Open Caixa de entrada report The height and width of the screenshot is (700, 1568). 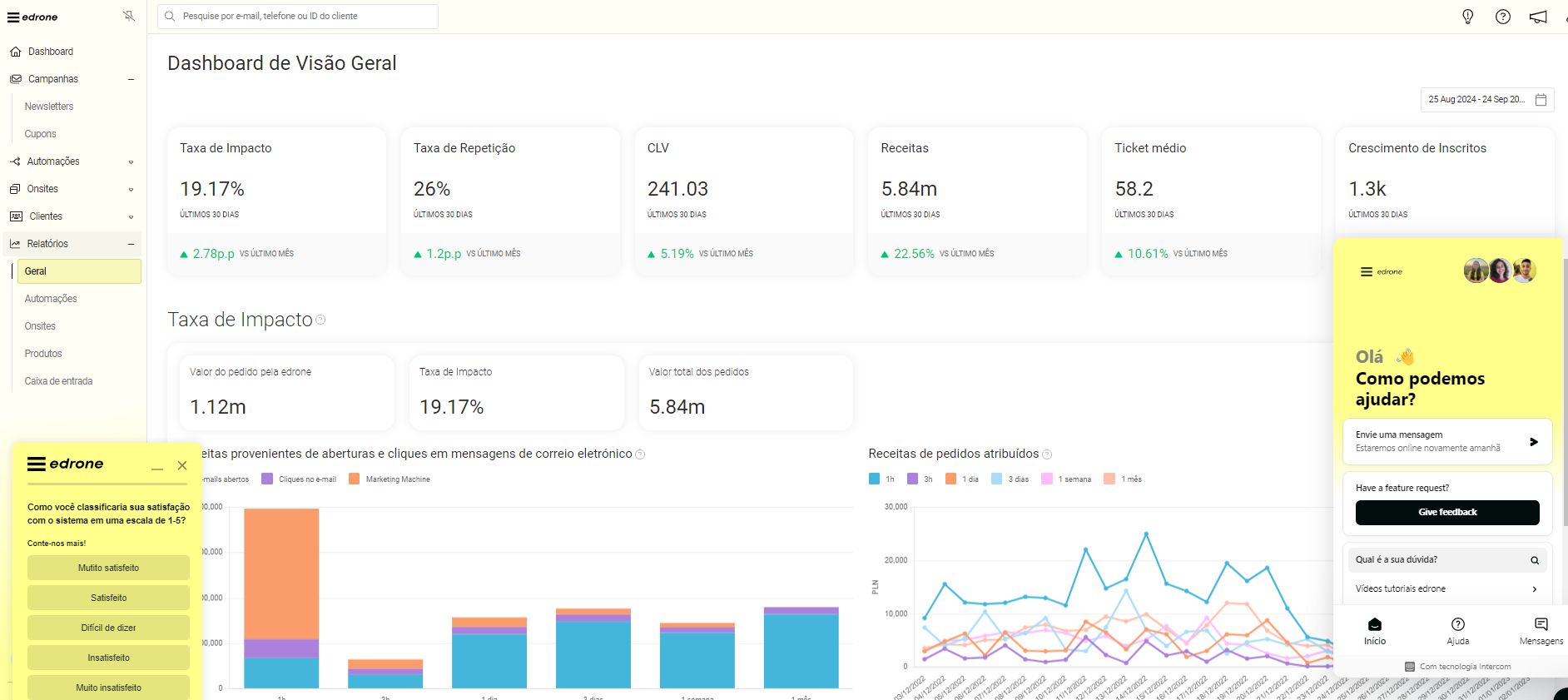[x=58, y=381]
